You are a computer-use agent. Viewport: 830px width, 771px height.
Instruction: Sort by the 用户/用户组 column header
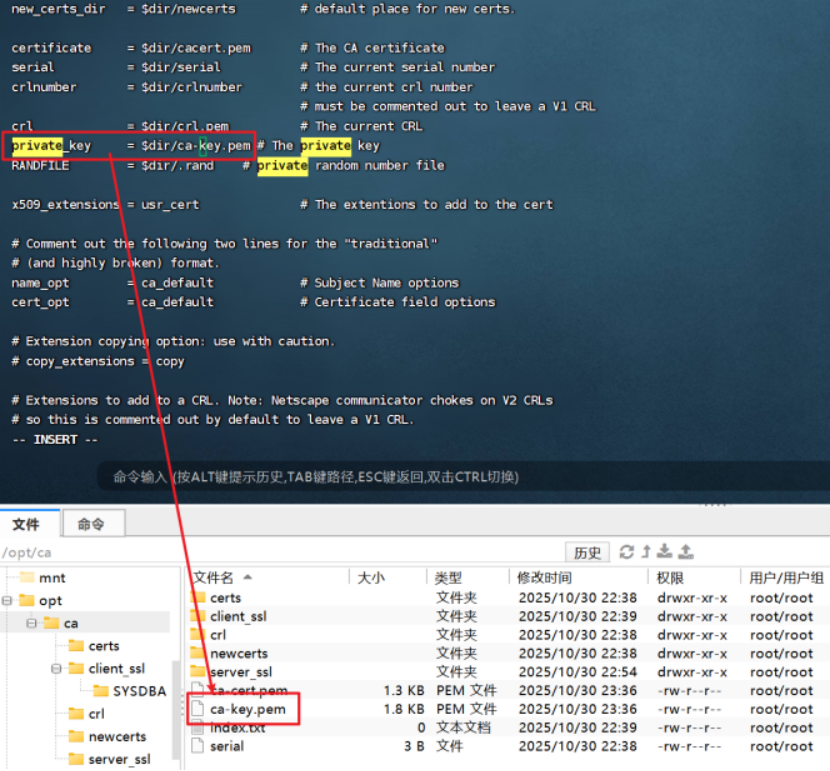click(x=785, y=577)
